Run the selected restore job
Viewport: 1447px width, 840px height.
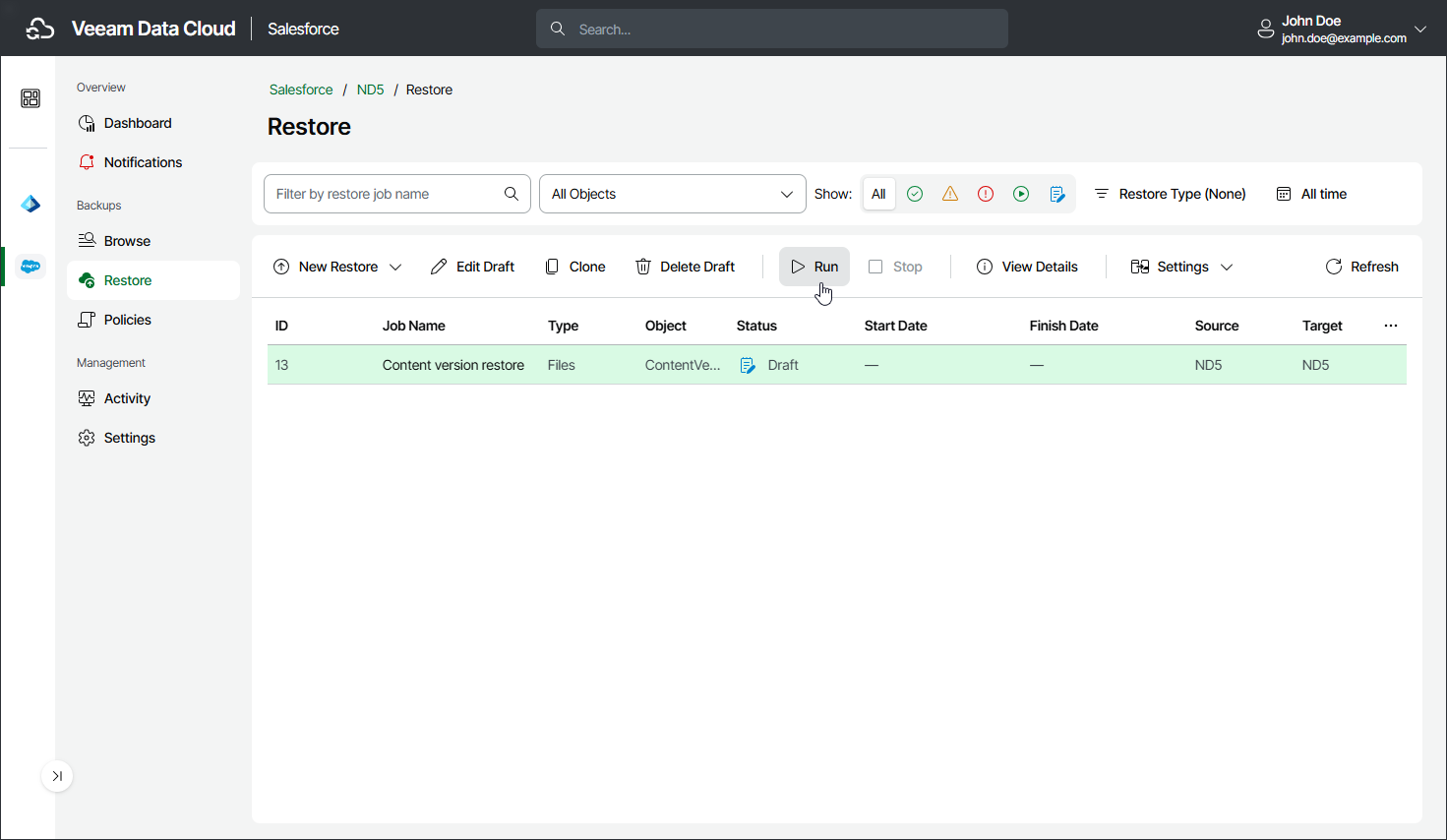point(814,267)
